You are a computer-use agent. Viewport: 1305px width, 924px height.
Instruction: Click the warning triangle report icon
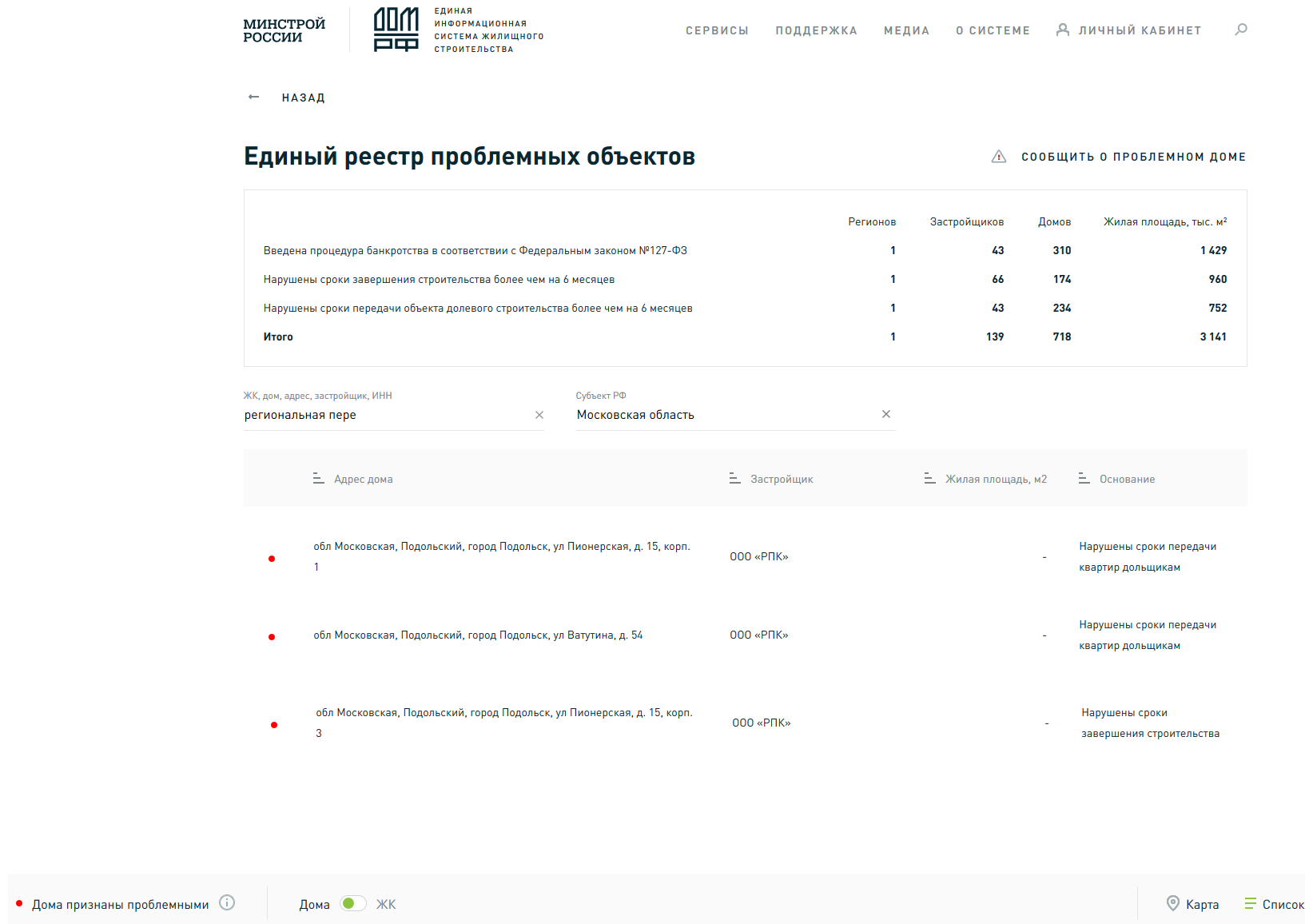click(x=999, y=157)
